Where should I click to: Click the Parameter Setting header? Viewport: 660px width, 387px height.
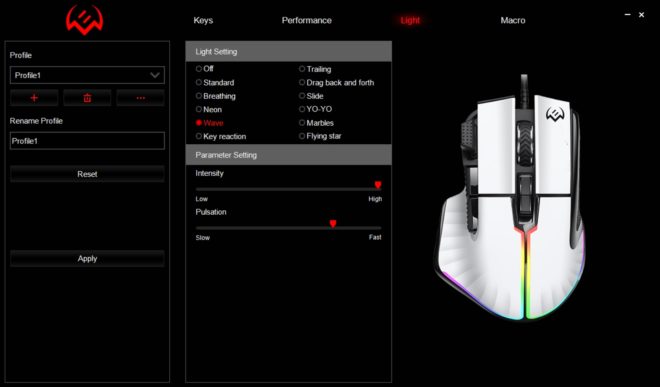(x=289, y=155)
